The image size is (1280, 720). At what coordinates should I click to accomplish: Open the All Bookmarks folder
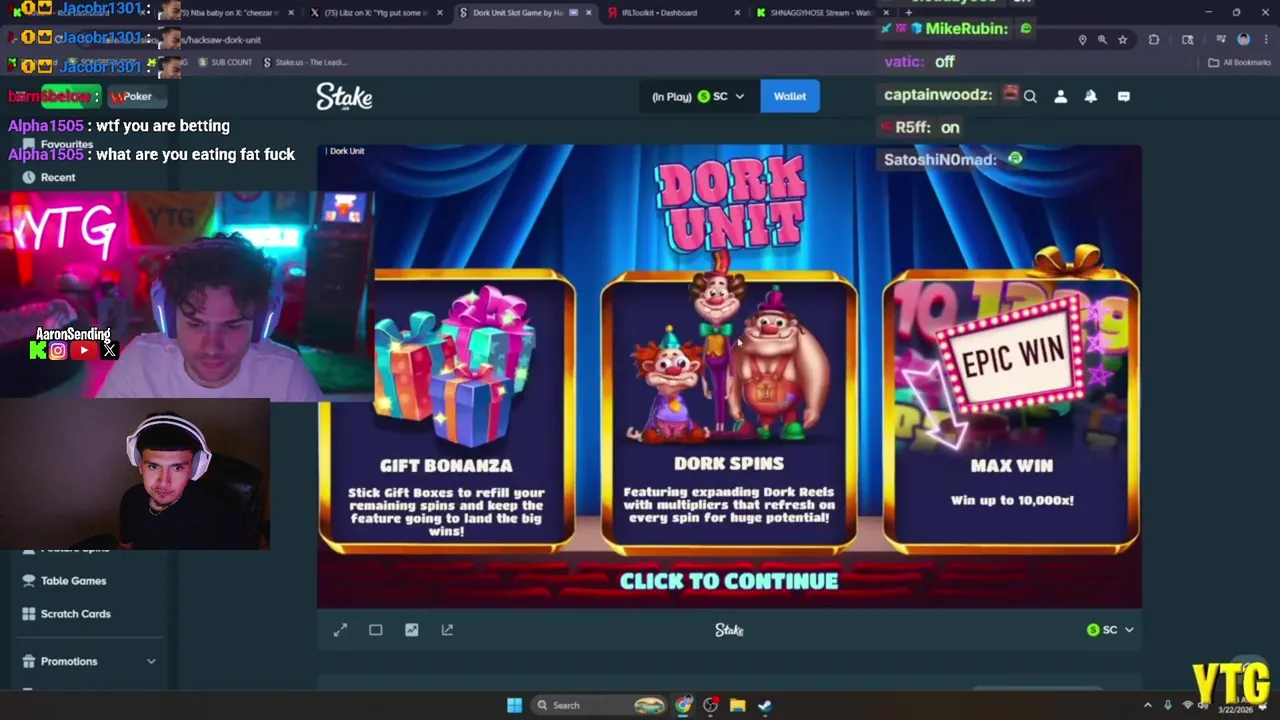tap(1239, 62)
